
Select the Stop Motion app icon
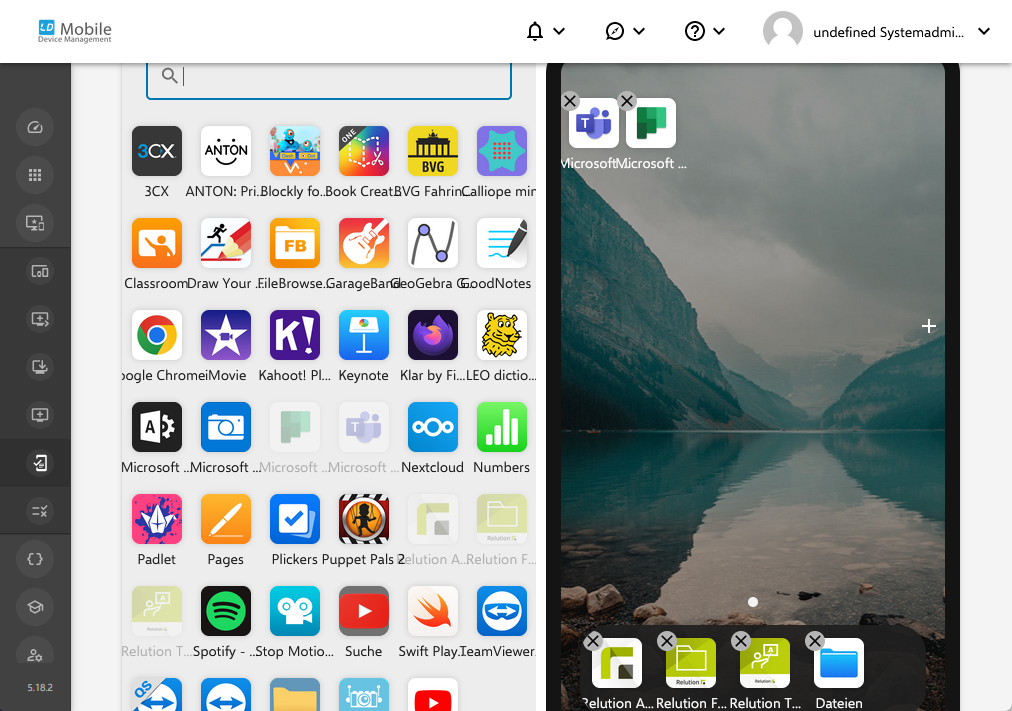tap(295, 611)
